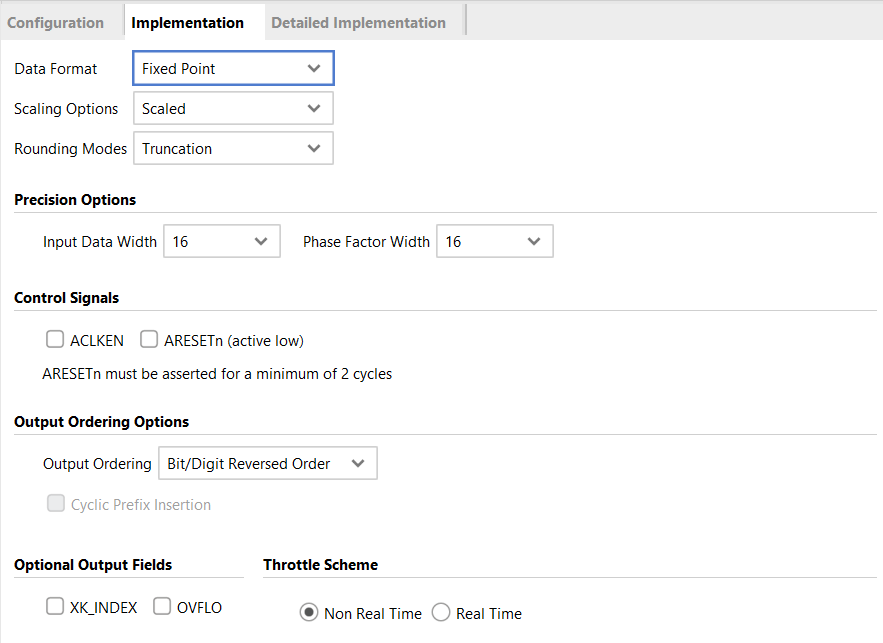The width and height of the screenshot is (883, 643).
Task: Enable the XK_INDEX output field
Action: pos(55,606)
